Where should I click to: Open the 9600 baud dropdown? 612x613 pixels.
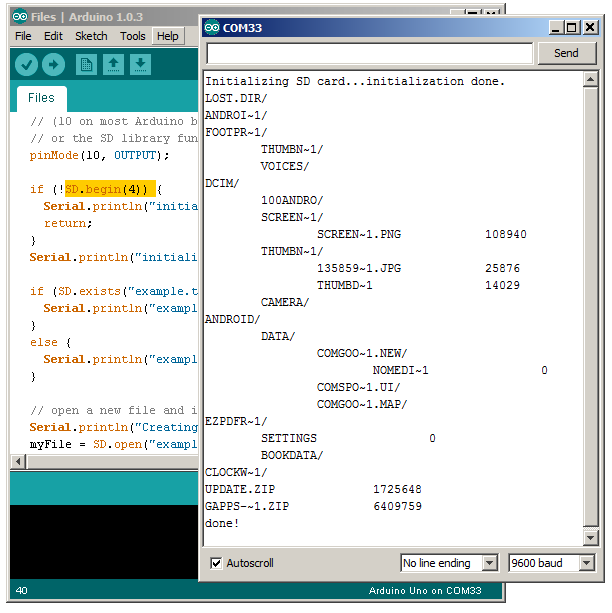[551, 563]
